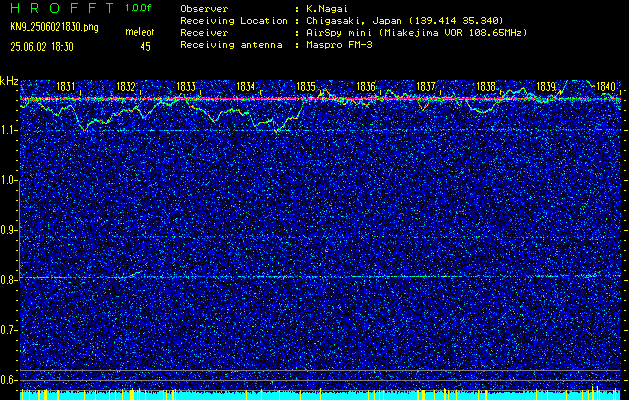Click the 0.6 frequency axis label
This screenshot has width=629, height=400.
pyautogui.click(x=9, y=380)
